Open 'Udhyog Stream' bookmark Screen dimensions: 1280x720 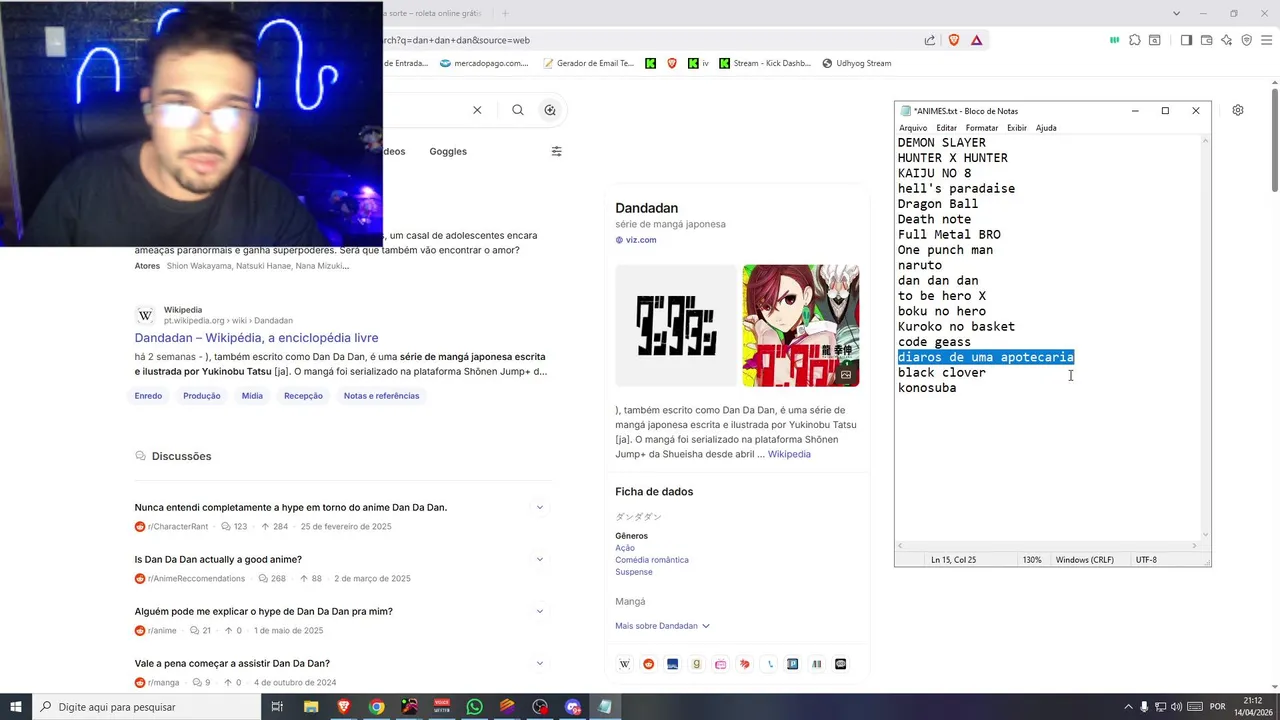click(x=856, y=63)
